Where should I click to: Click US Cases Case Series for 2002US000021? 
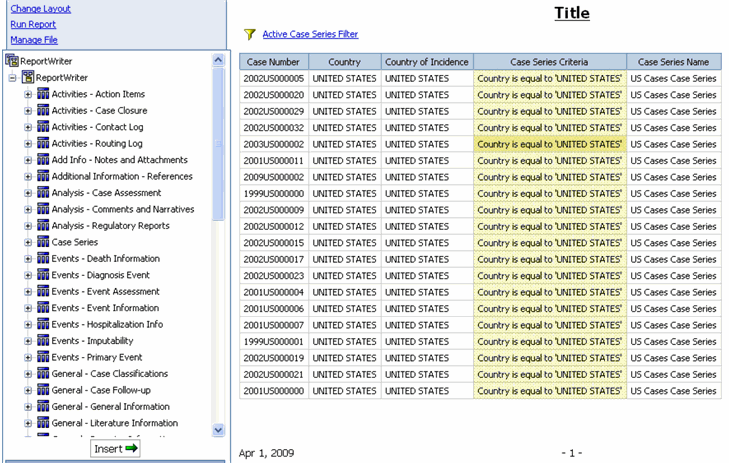tap(673, 375)
